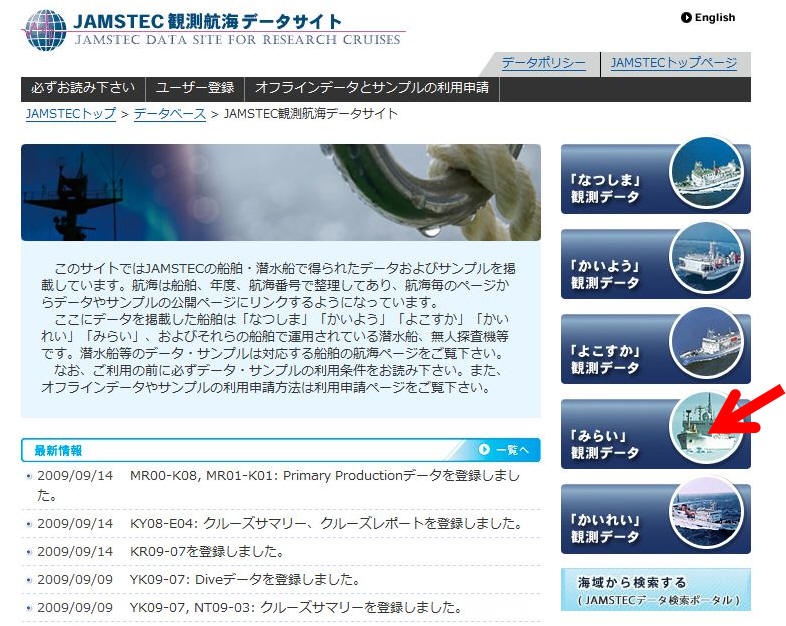786x626 pixels.
Task: Open 必ずお読み下さい menu item
Action: 83,88
